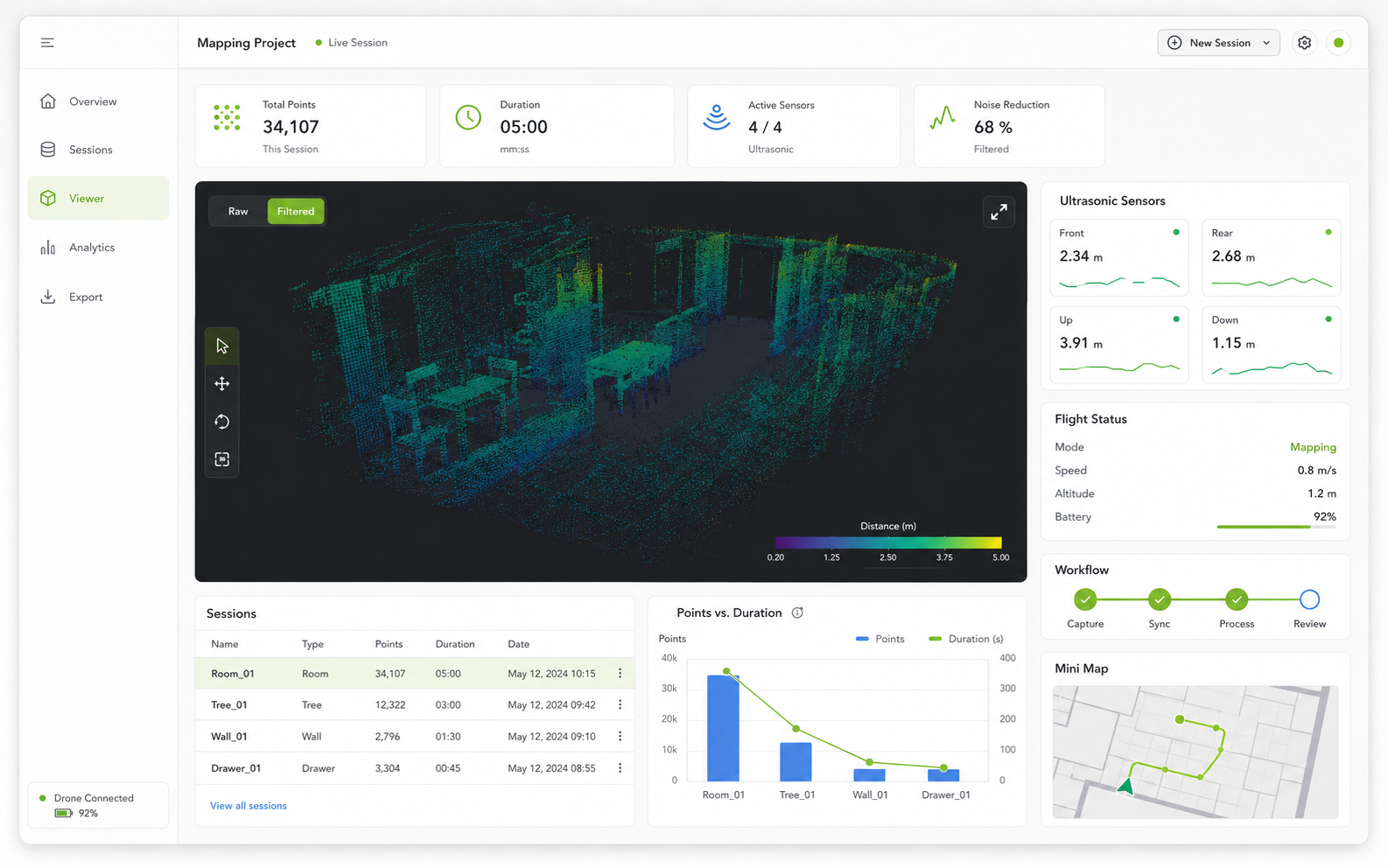The height and width of the screenshot is (868, 1388).
Task: Select the pan move tool
Action: [x=222, y=384]
